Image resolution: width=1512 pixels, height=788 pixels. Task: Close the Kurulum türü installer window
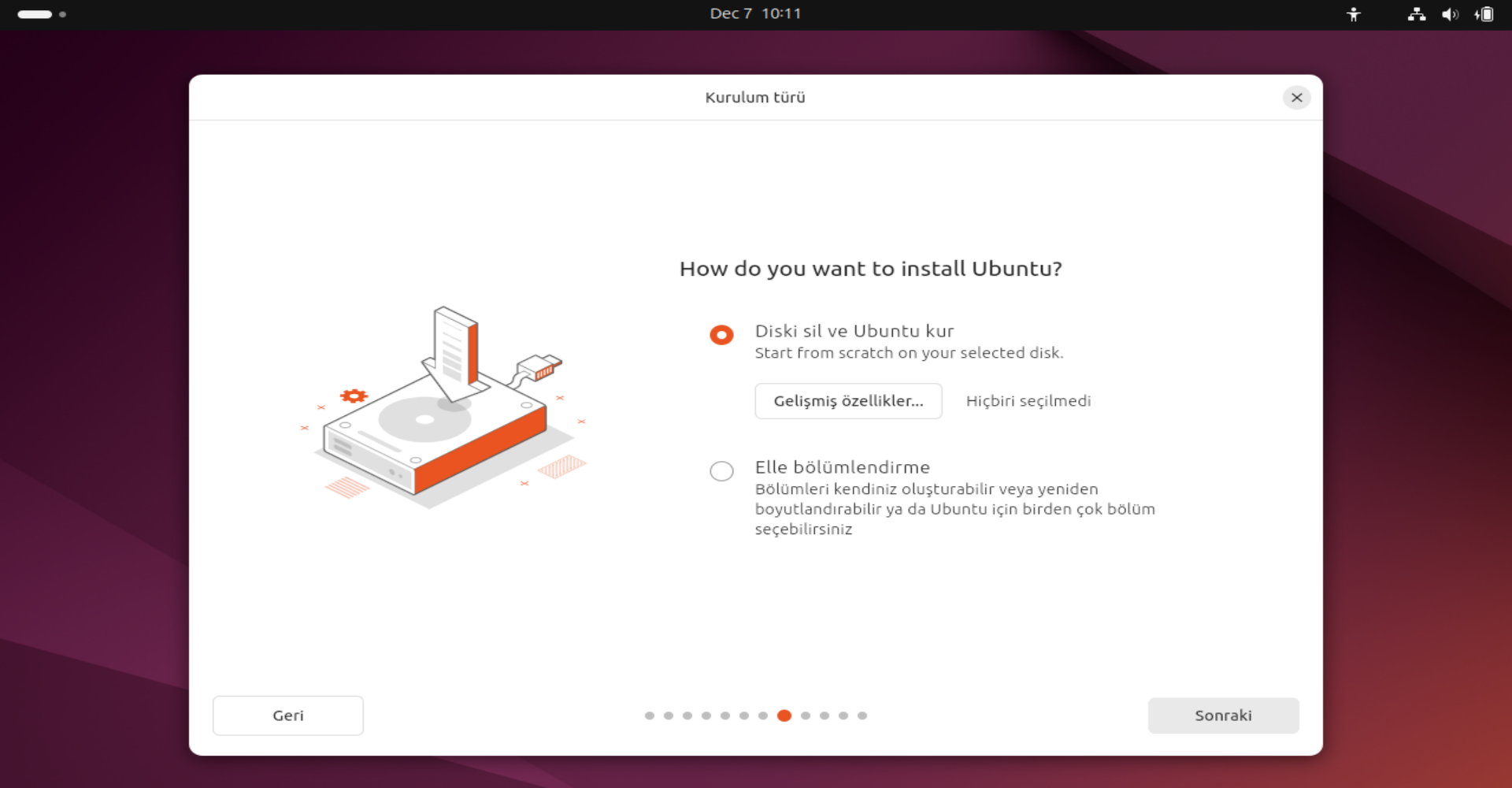click(1296, 98)
